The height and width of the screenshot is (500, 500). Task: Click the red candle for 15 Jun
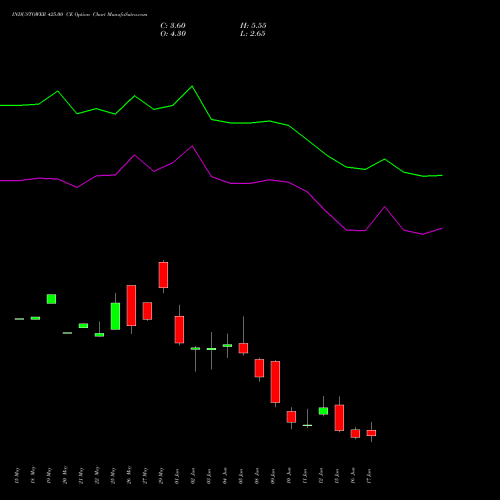339,418
